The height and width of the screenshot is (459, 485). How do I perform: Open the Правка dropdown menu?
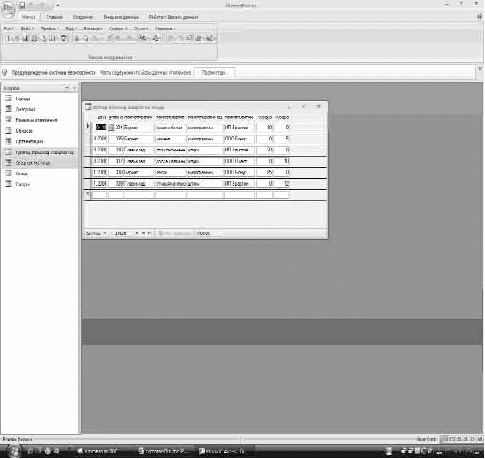click(x=50, y=29)
